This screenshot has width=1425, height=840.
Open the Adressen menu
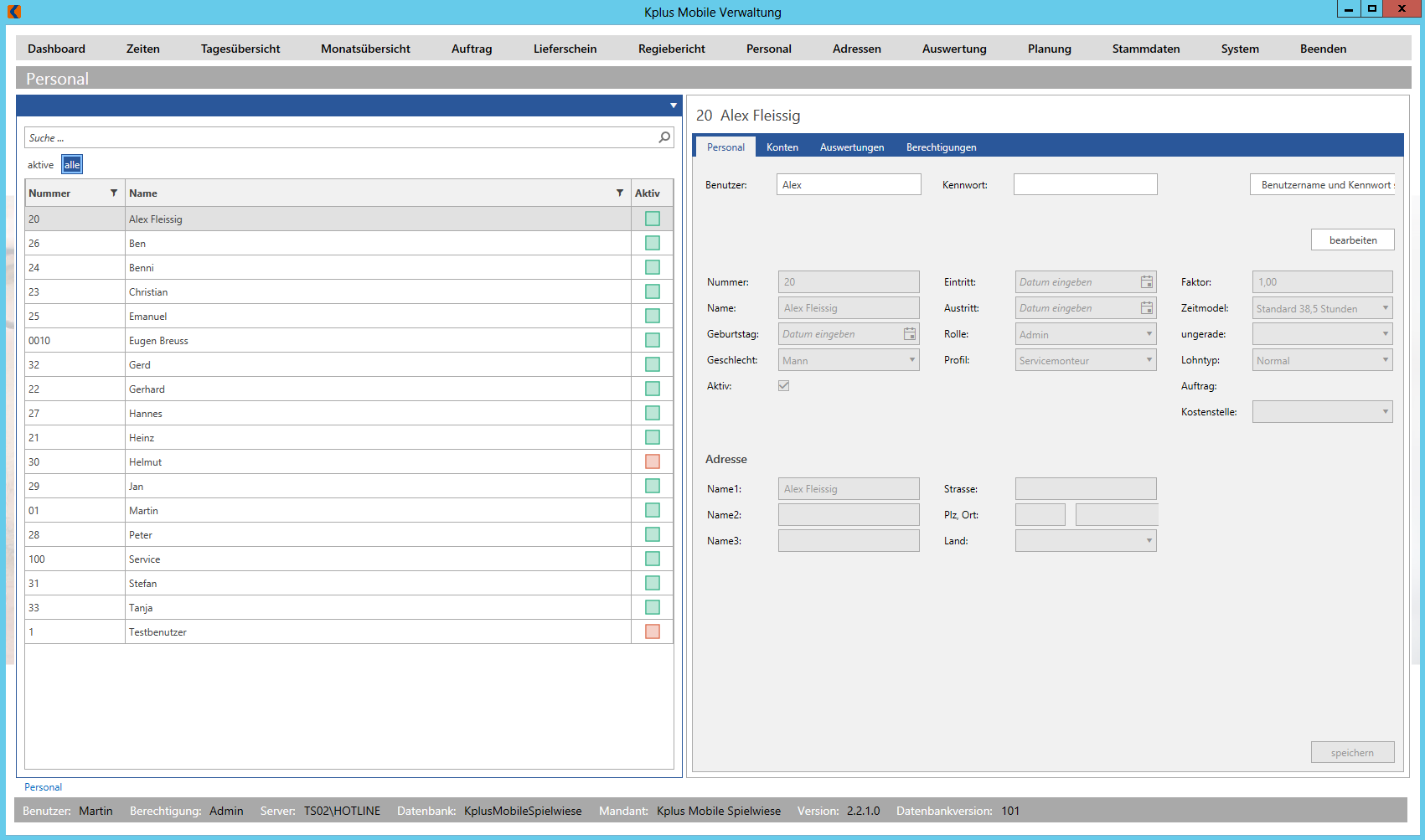(857, 49)
